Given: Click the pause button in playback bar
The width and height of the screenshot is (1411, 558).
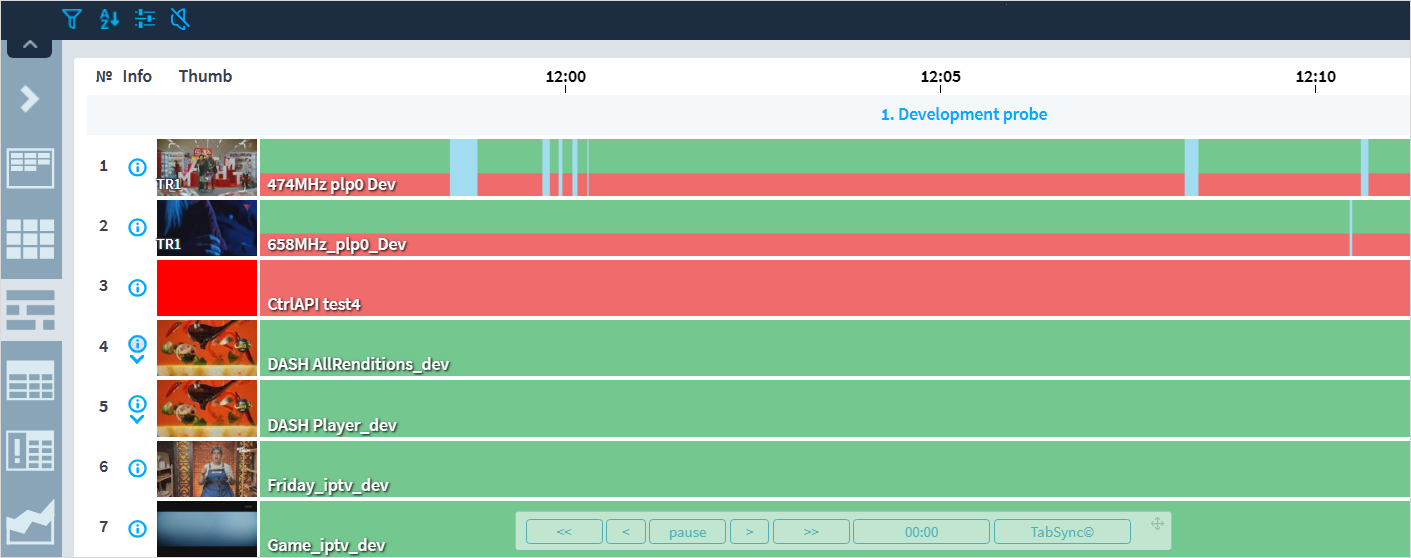Looking at the screenshot, I should [x=687, y=532].
